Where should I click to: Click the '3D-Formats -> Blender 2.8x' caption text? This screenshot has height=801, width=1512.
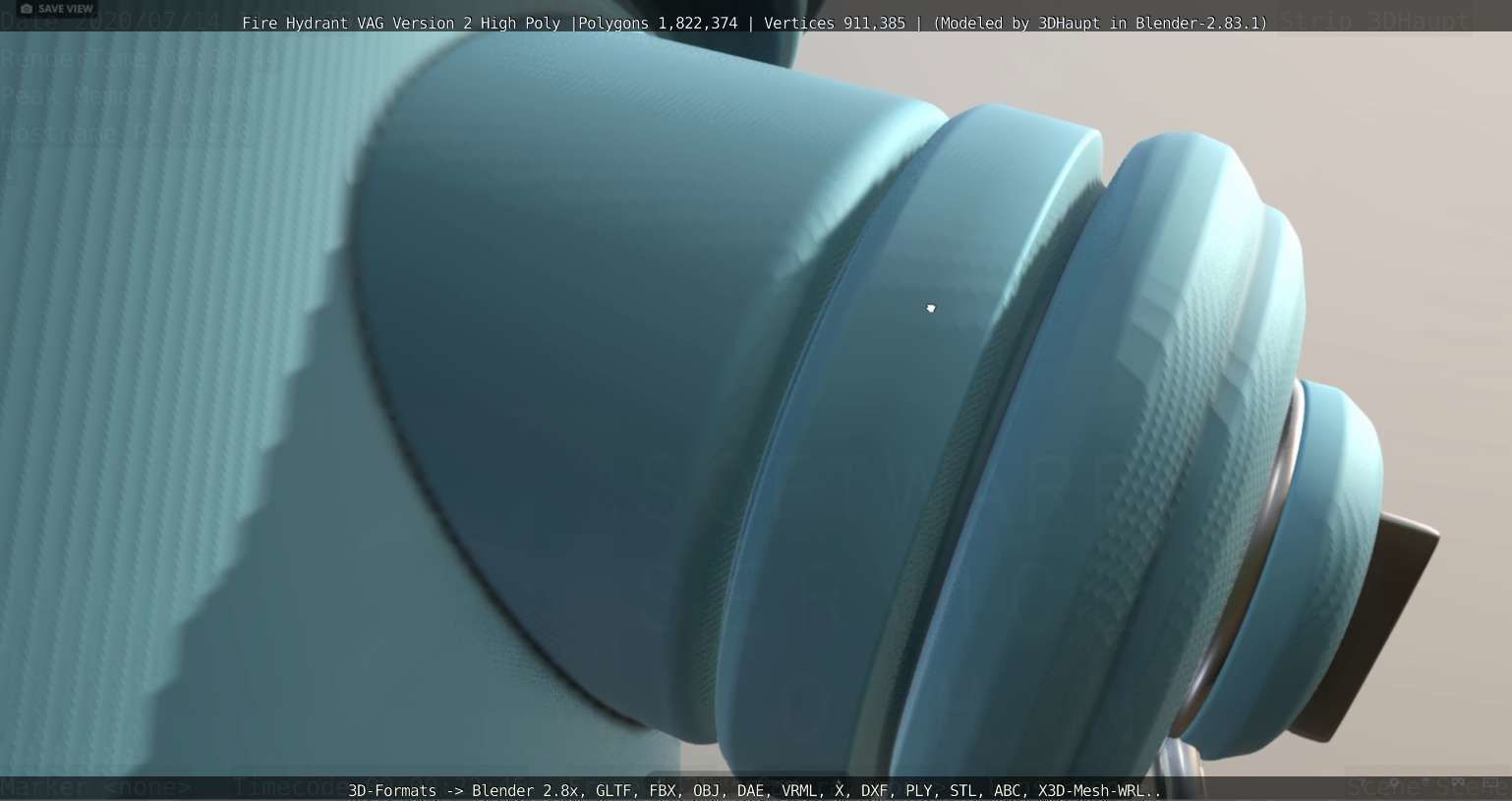click(x=463, y=790)
